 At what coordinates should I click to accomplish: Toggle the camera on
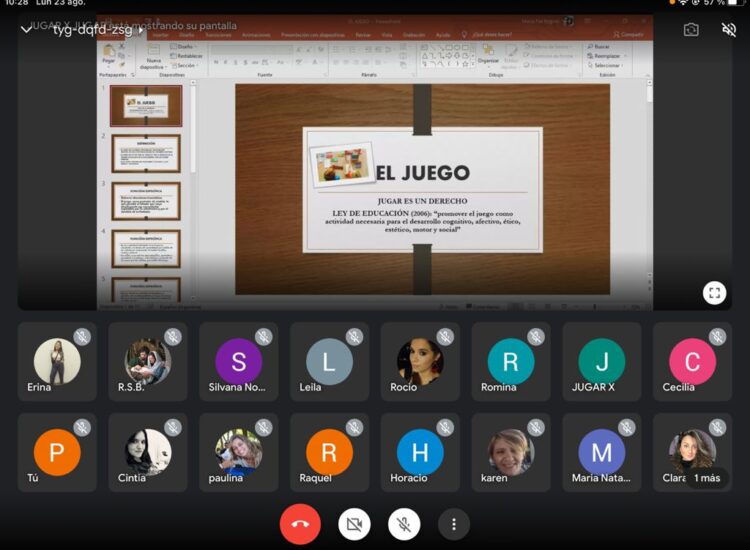(x=354, y=524)
